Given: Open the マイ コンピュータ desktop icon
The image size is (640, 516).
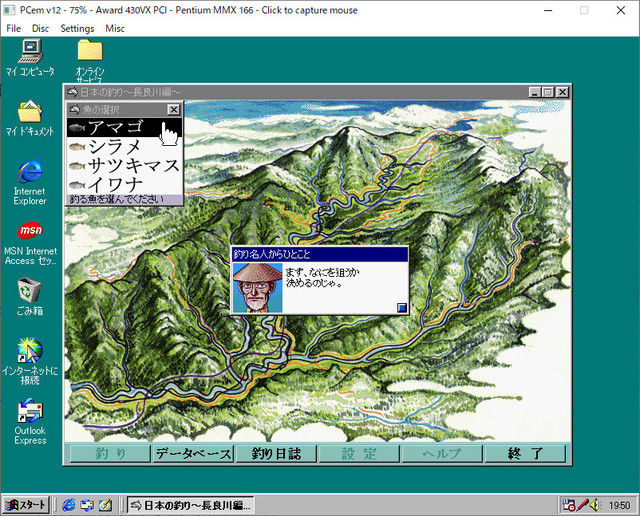Looking at the screenshot, I should (30, 57).
